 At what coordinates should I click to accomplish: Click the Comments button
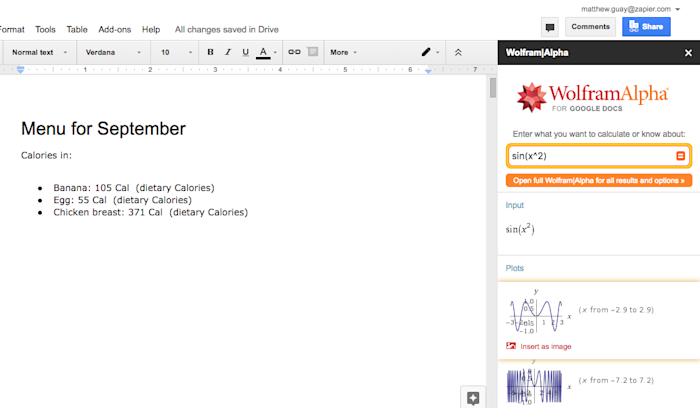(590, 27)
